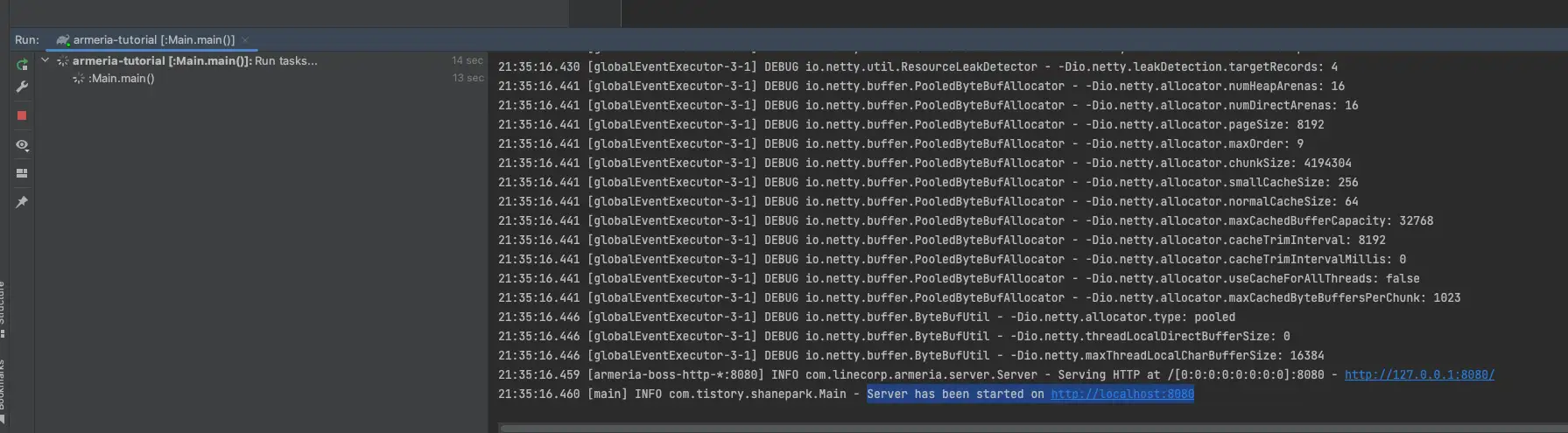Click the '13 sec' duration text
The height and width of the screenshot is (433, 1568).
(468, 78)
